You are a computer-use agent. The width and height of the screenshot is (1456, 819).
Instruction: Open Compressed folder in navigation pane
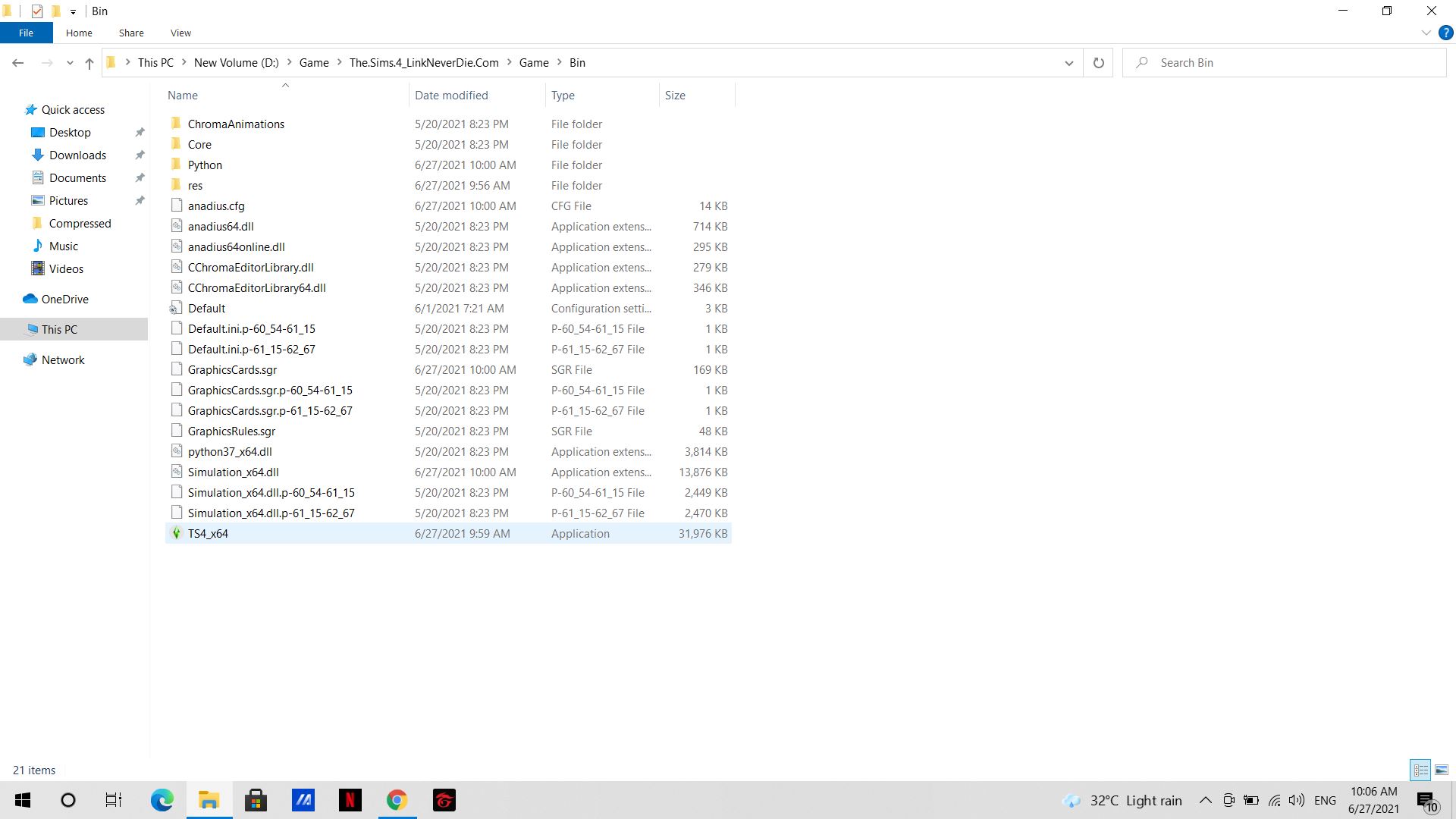(80, 224)
